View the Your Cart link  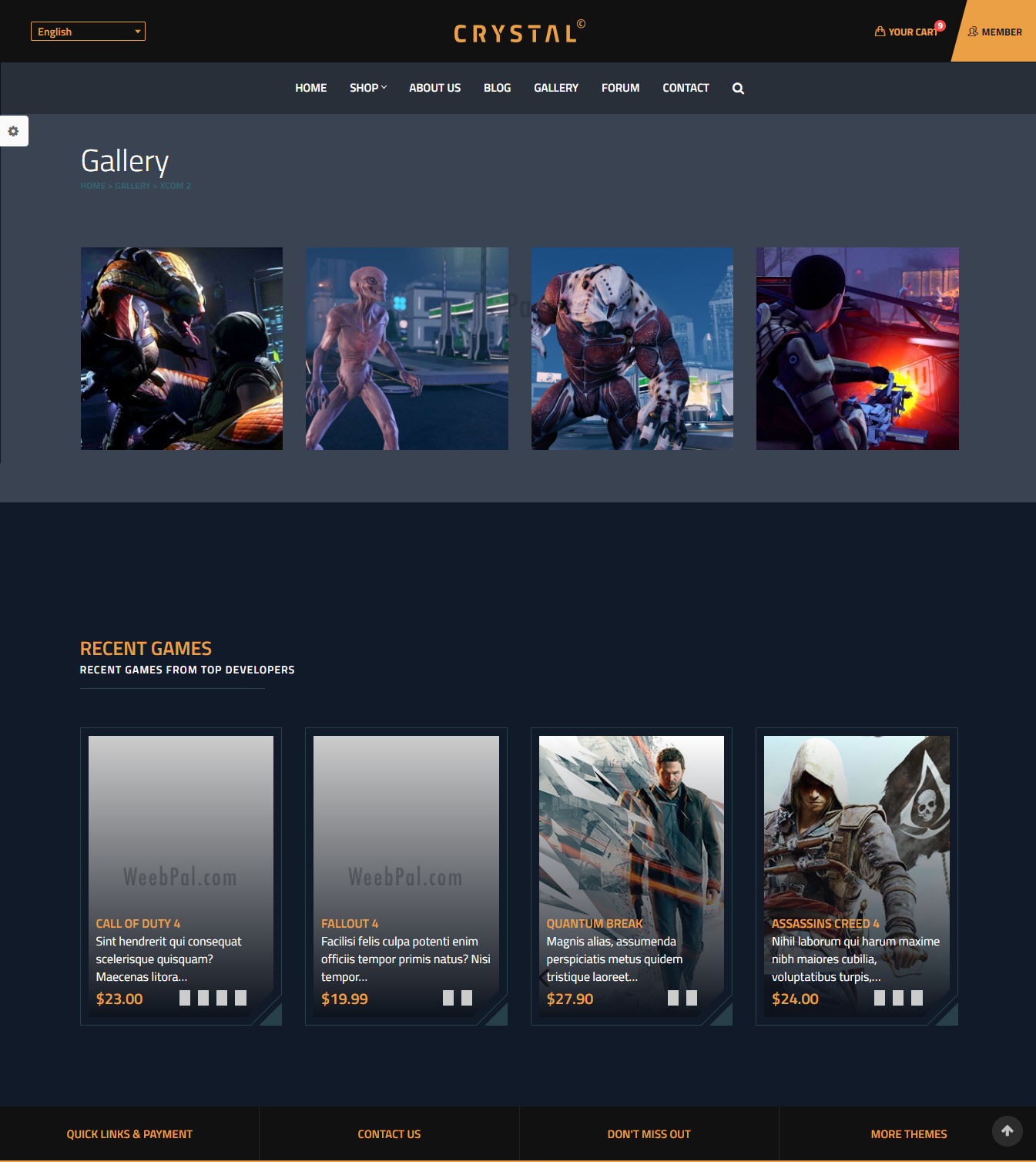pyautogui.click(x=913, y=32)
